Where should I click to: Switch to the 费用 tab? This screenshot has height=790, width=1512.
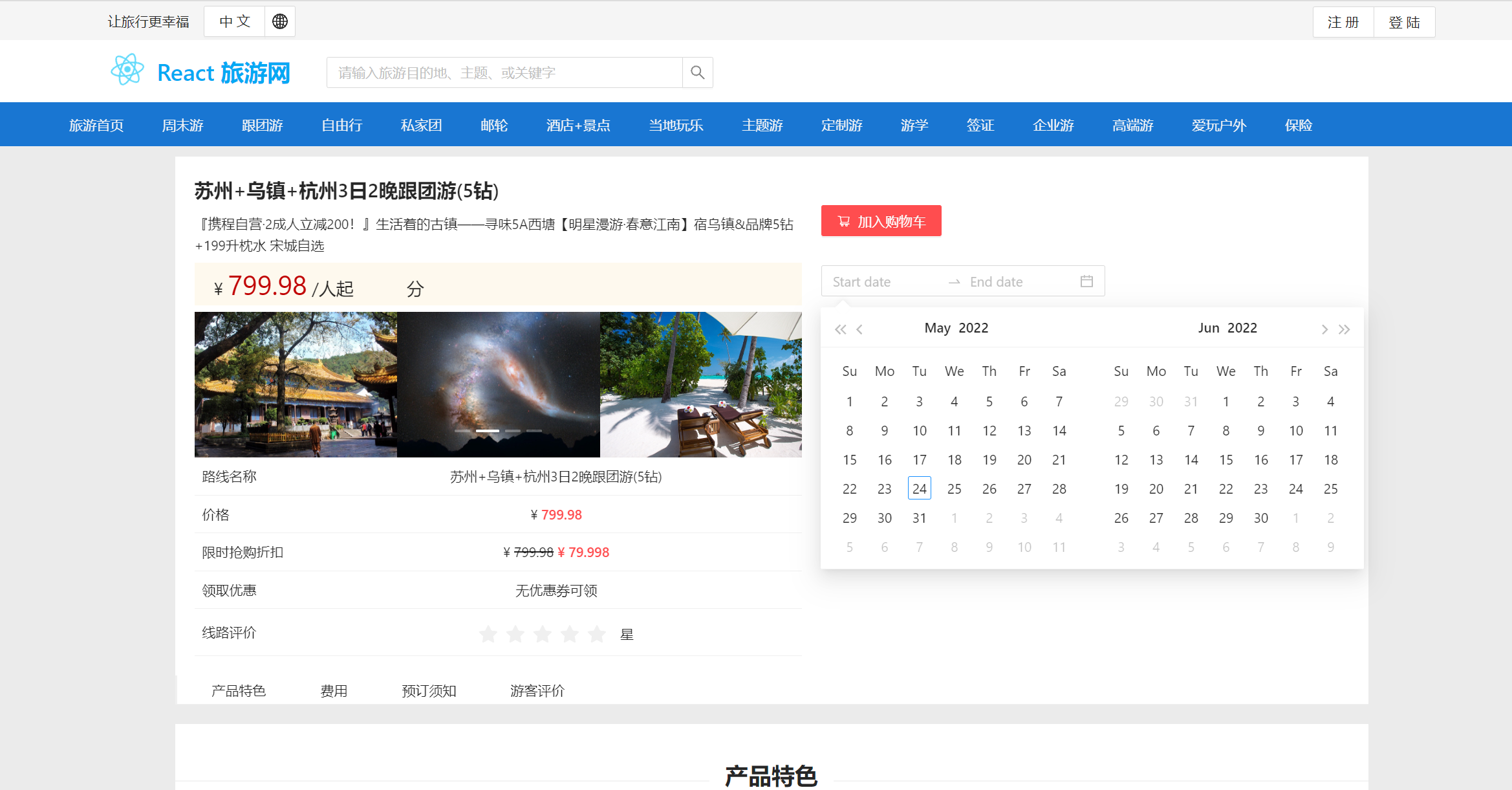point(334,690)
